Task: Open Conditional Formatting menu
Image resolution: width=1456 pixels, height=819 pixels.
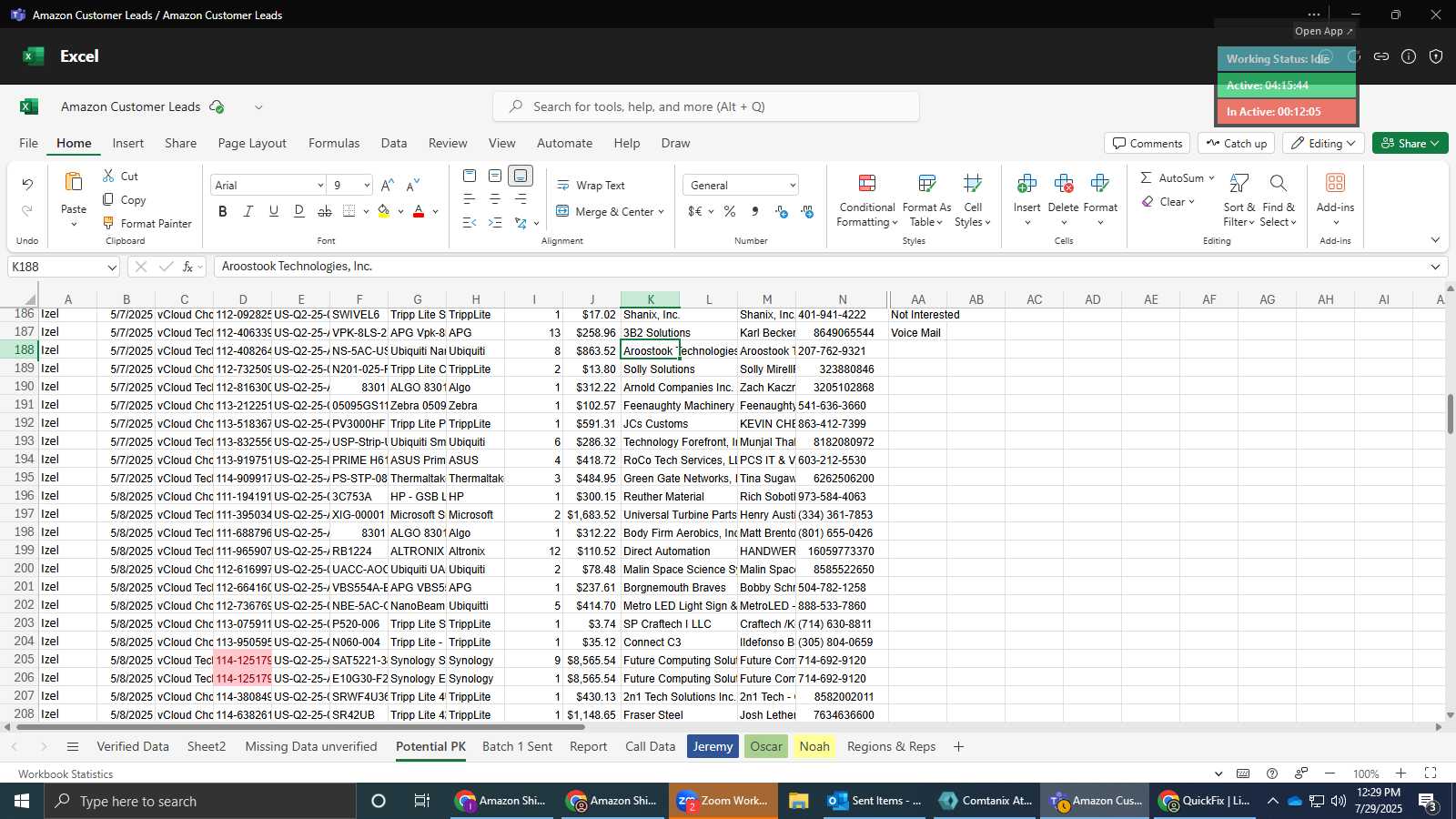Action: 867,200
